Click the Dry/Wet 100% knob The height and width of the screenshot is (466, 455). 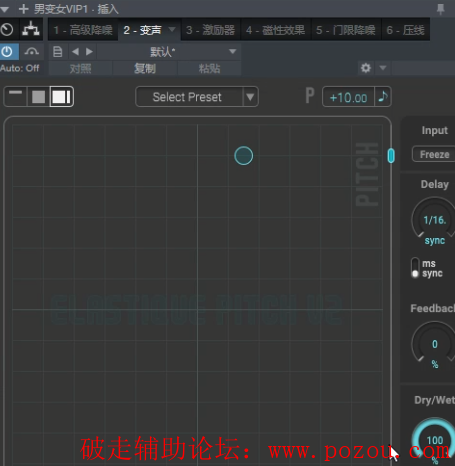(434, 440)
